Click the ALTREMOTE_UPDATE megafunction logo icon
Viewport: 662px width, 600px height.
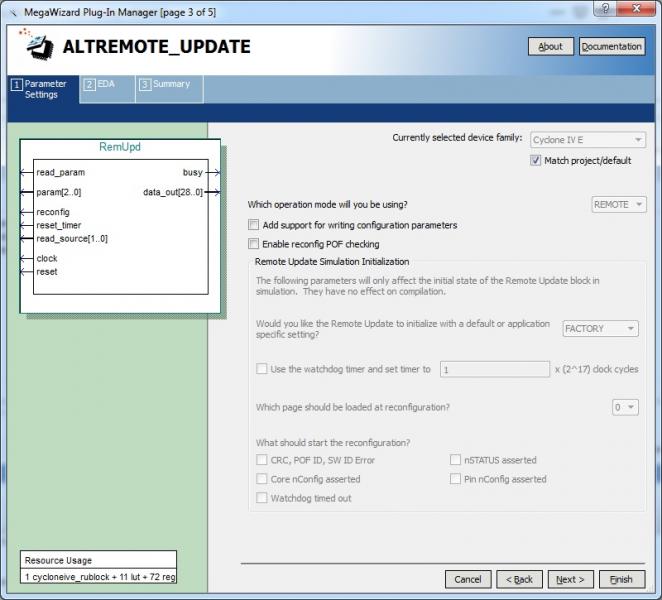click(x=38, y=45)
